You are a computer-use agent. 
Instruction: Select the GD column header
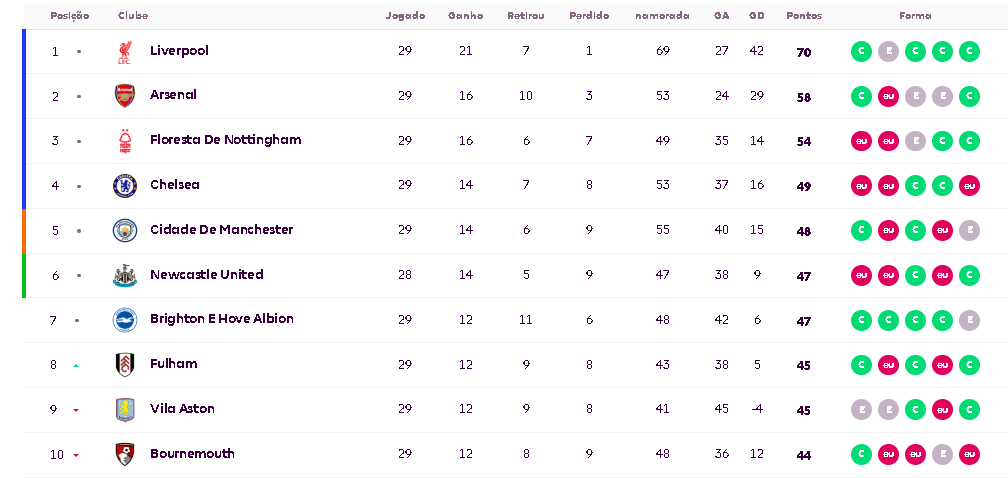tap(757, 16)
